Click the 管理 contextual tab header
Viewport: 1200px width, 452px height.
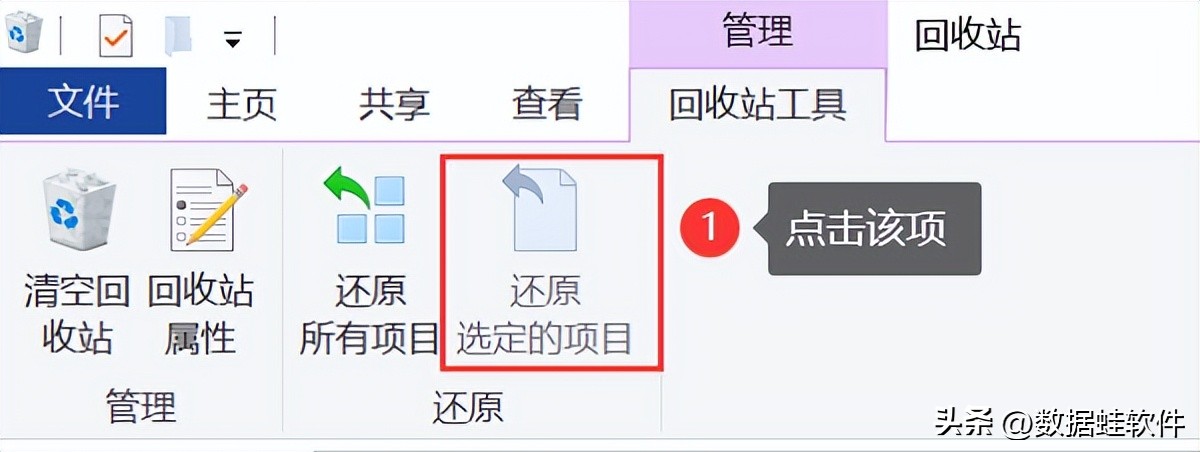(x=758, y=32)
